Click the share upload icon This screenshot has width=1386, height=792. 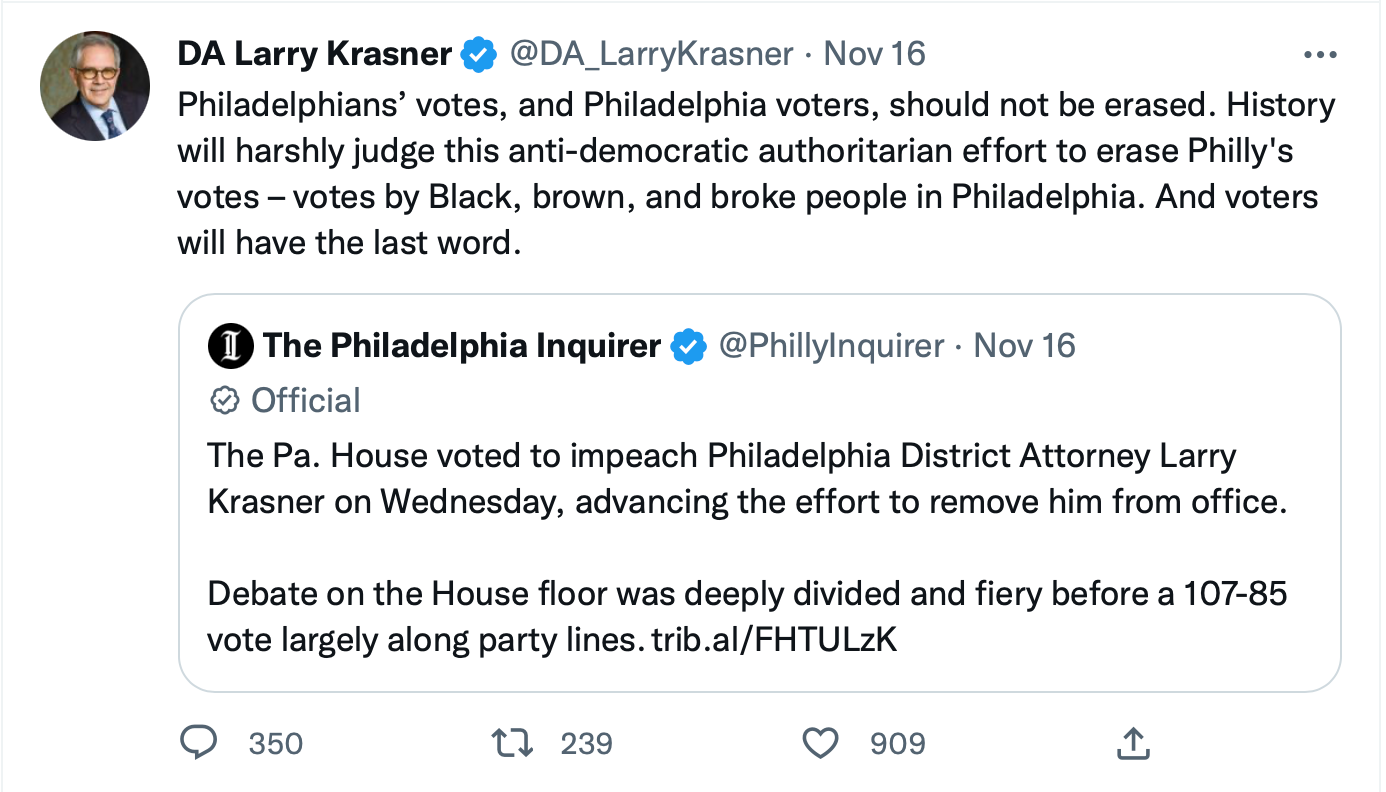1132,742
